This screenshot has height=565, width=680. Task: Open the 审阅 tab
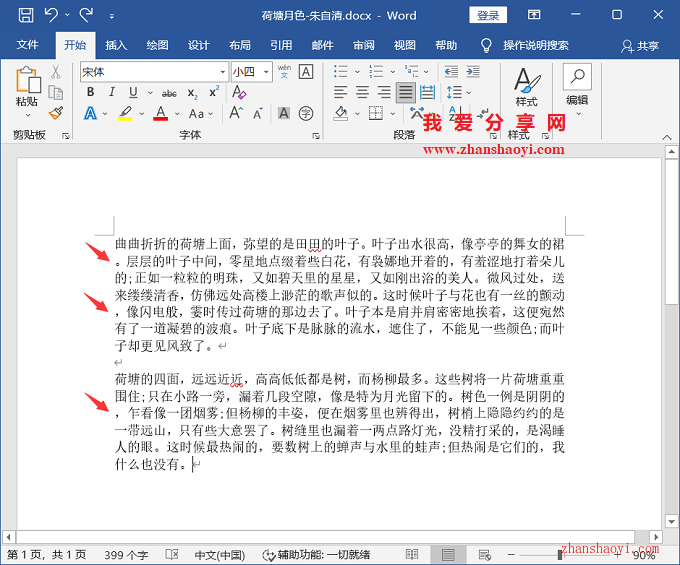click(x=363, y=45)
